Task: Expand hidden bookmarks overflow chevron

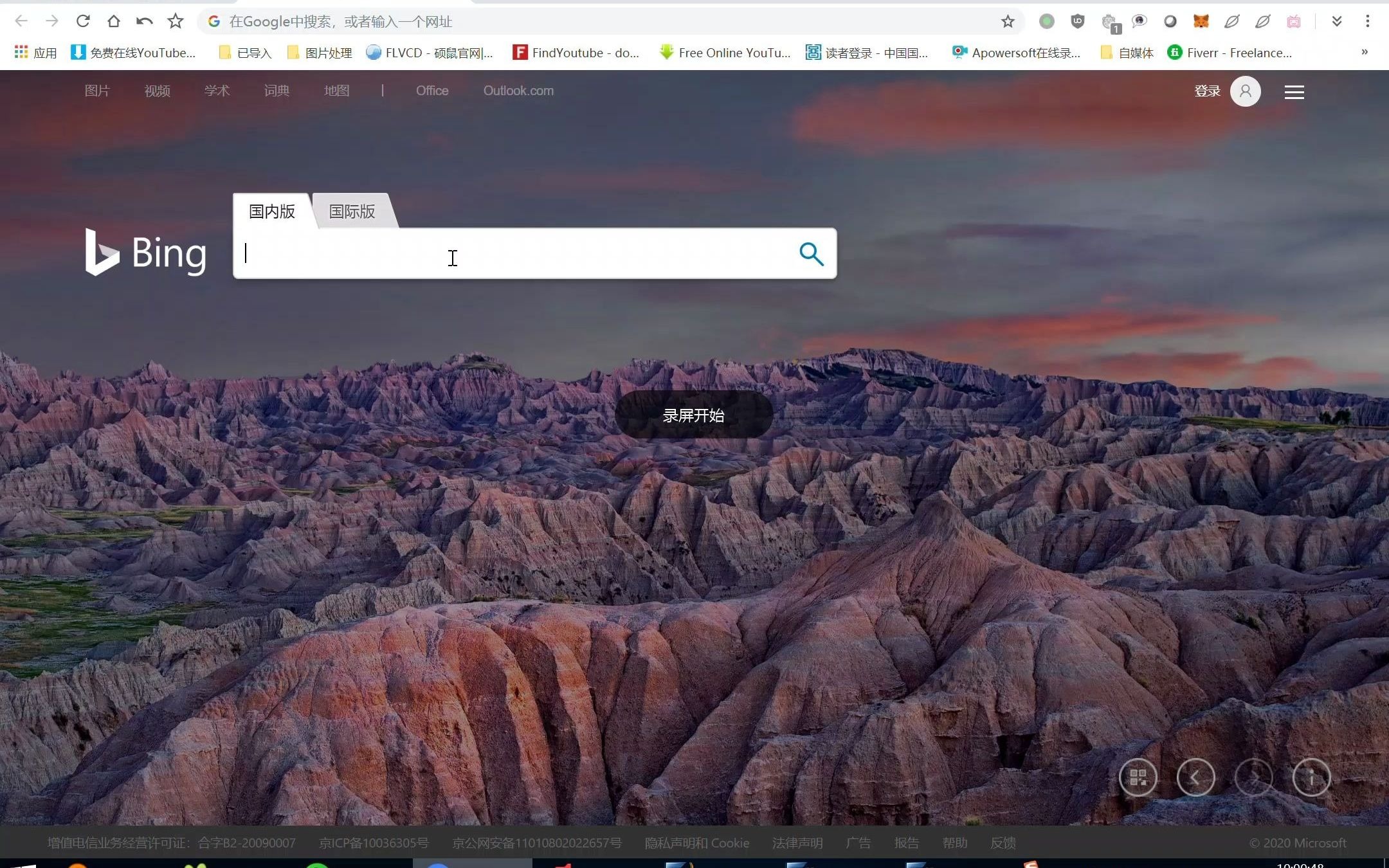Action: (1364, 52)
